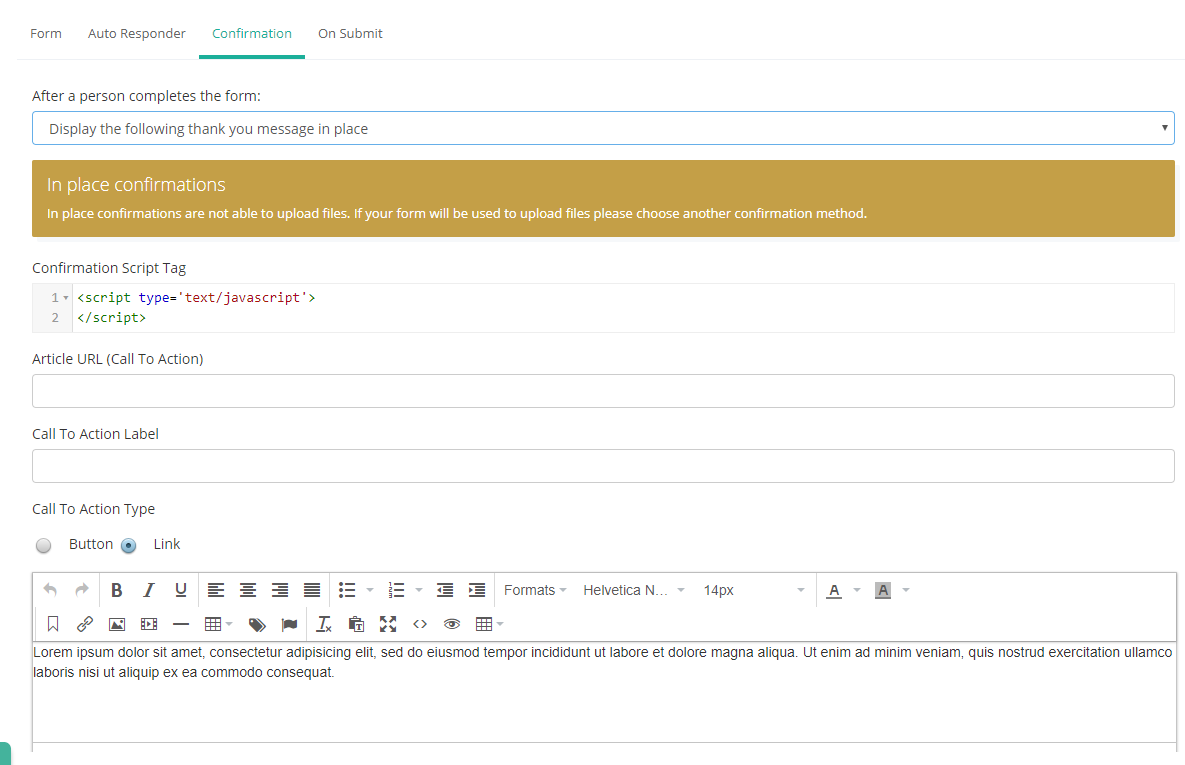Insert a video media element
Screen dimensions: 1185x765
149,624
